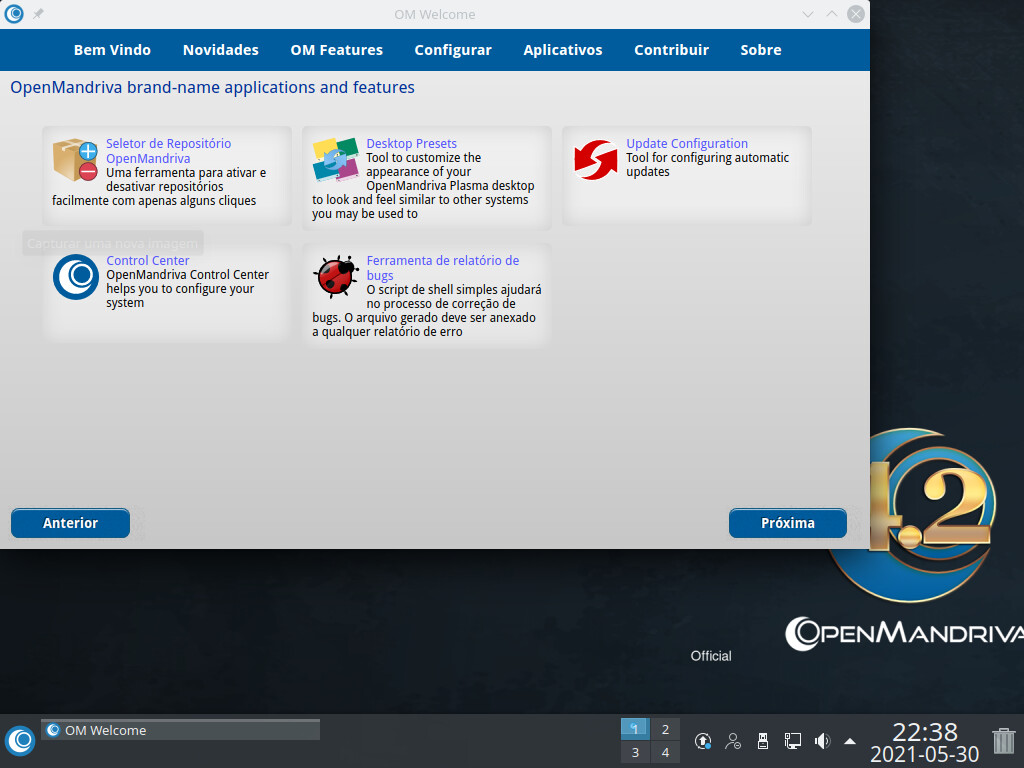Open the Control Center link
The width and height of the screenshot is (1024, 768).
click(x=148, y=261)
